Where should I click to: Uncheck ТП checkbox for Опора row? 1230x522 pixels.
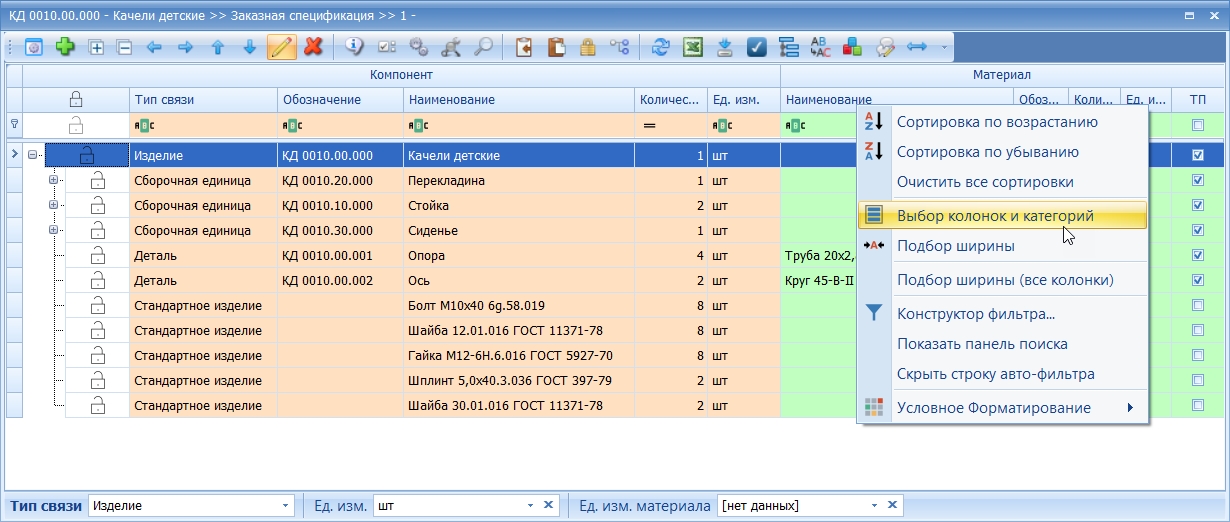(x=1198, y=255)
